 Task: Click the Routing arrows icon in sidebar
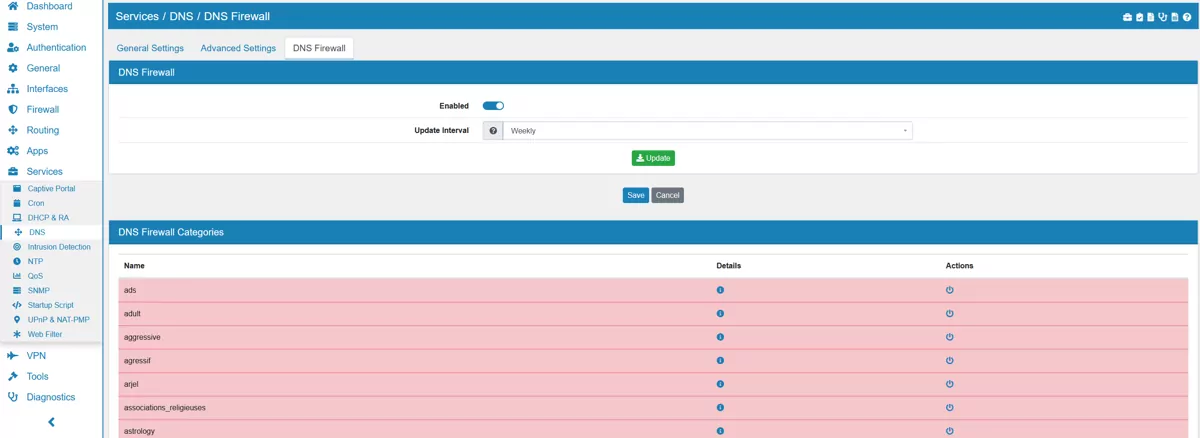pyautogui.click(x=13, y=130)
